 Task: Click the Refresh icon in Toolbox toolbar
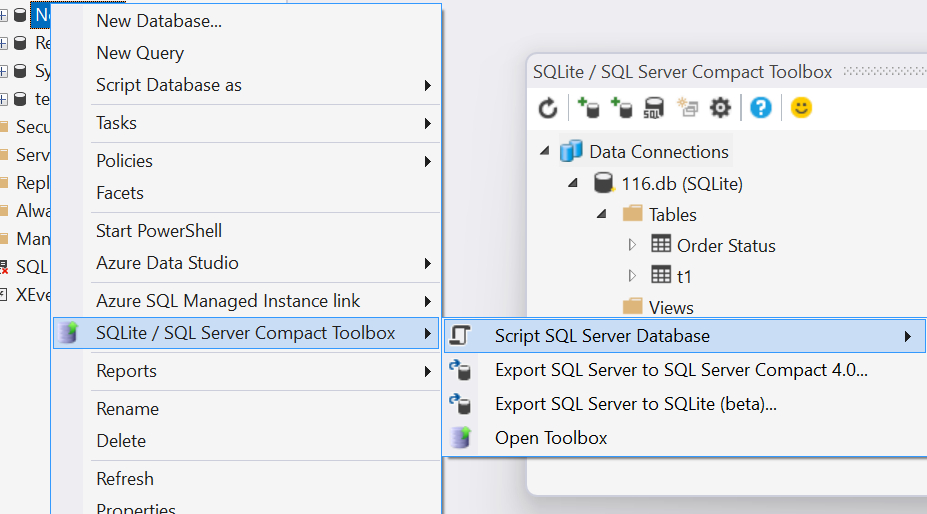(548, 108)
